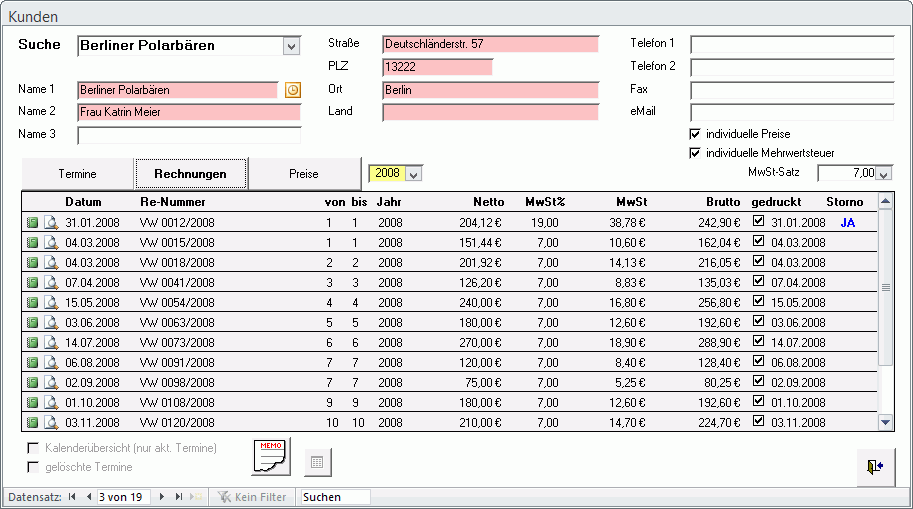Viewport: 913px width, 509px height.
Task: Click the invoice list scroll down arrow
Action: (x=885, y=423)
